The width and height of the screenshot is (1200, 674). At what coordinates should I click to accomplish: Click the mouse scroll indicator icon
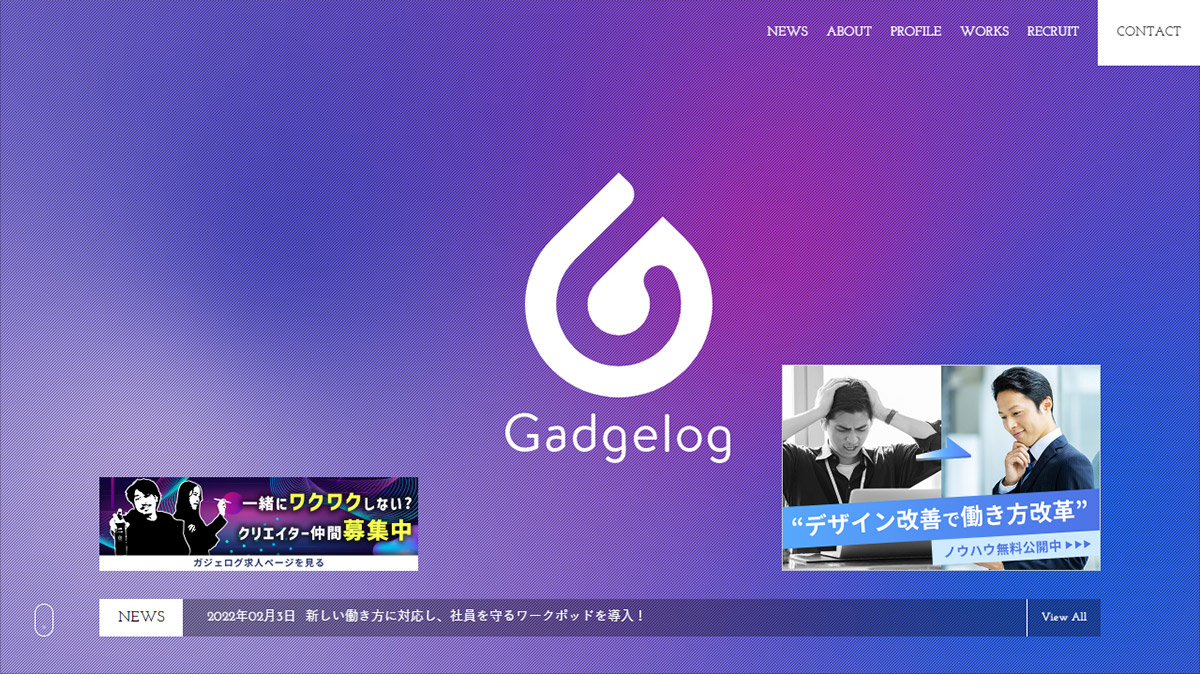click(x=44, y=620)
